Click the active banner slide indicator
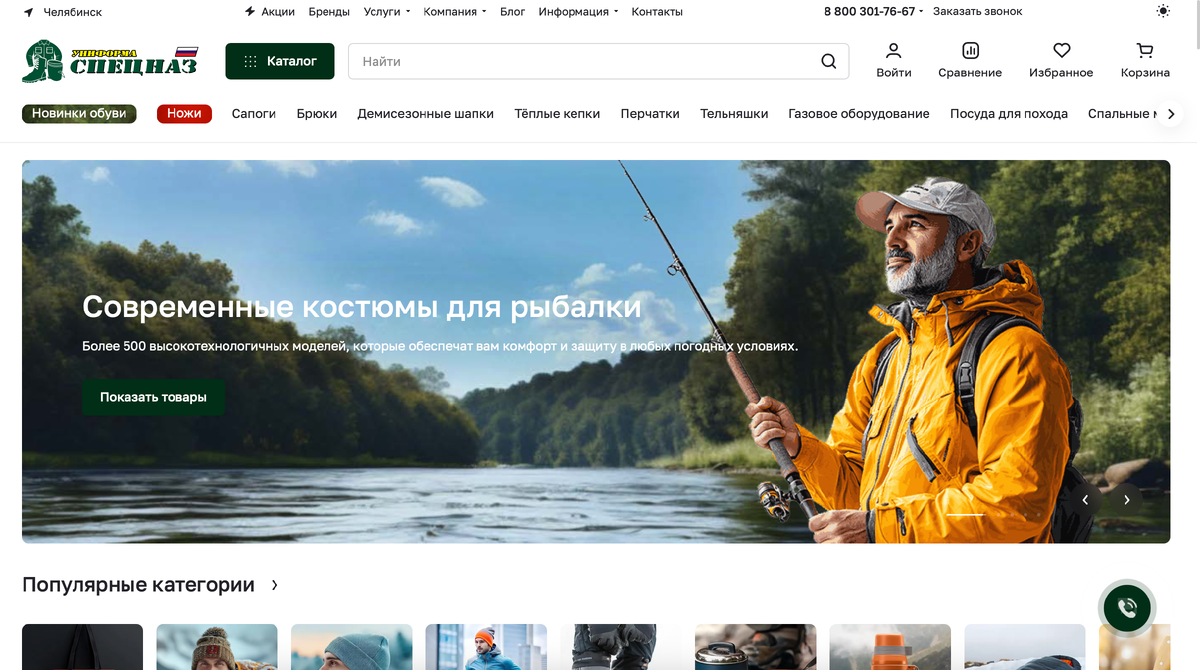Image resolution: width=1200 pixels, height=670 pixels. pyautogui.click(x=965, y=514)
